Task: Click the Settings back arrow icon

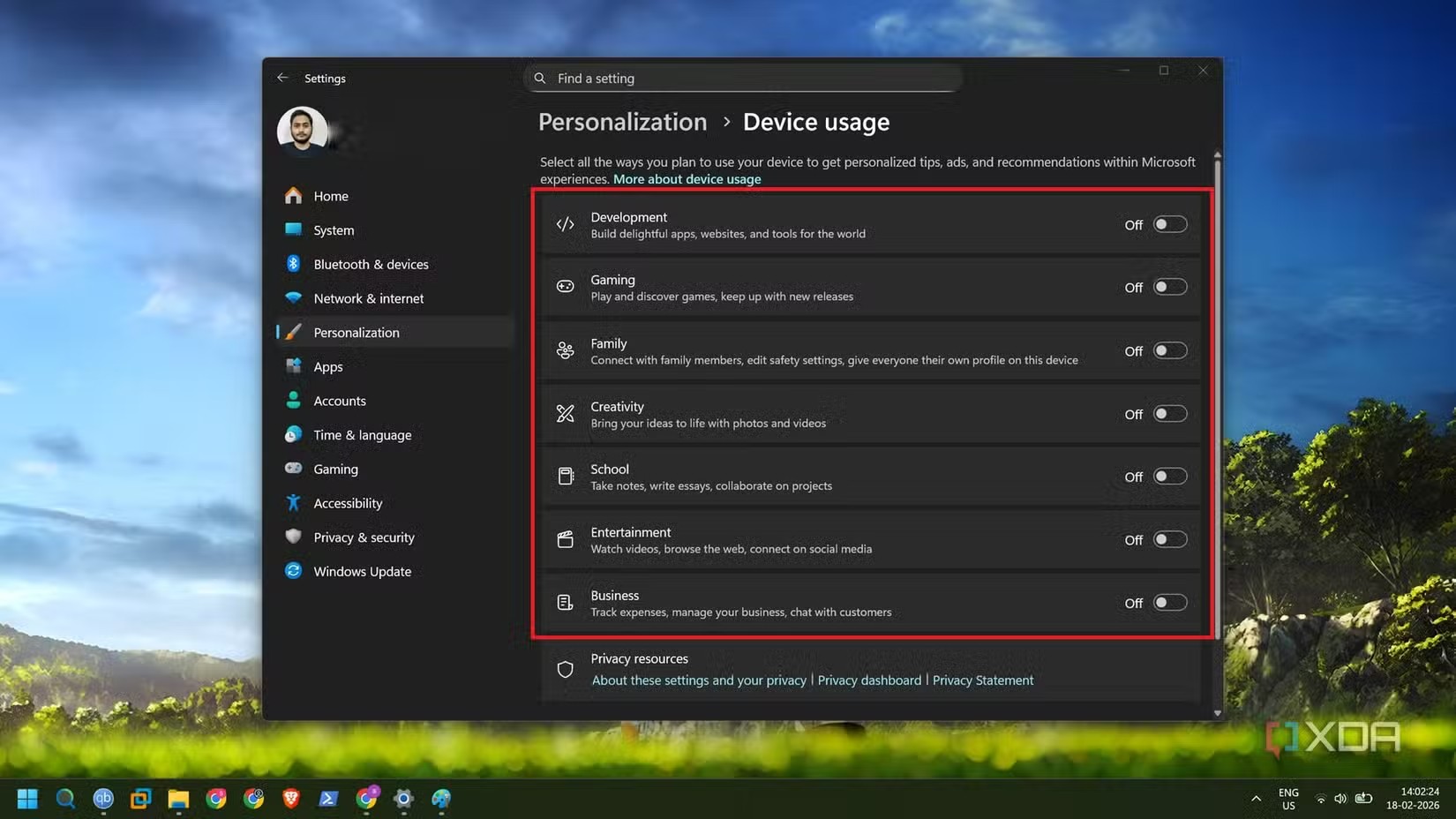Action: 282,78
